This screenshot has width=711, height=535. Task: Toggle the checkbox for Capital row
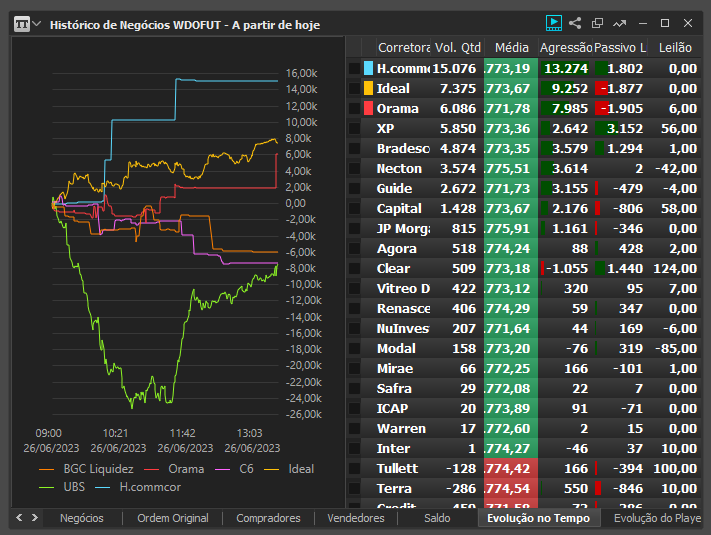[354, 209]
